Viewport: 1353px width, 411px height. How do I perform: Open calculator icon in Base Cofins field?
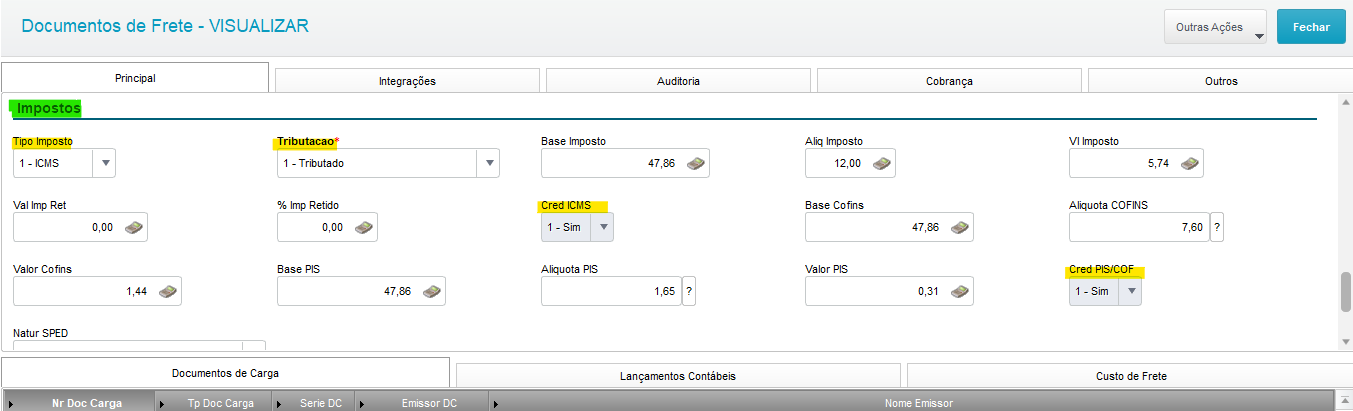click(960, 227)
